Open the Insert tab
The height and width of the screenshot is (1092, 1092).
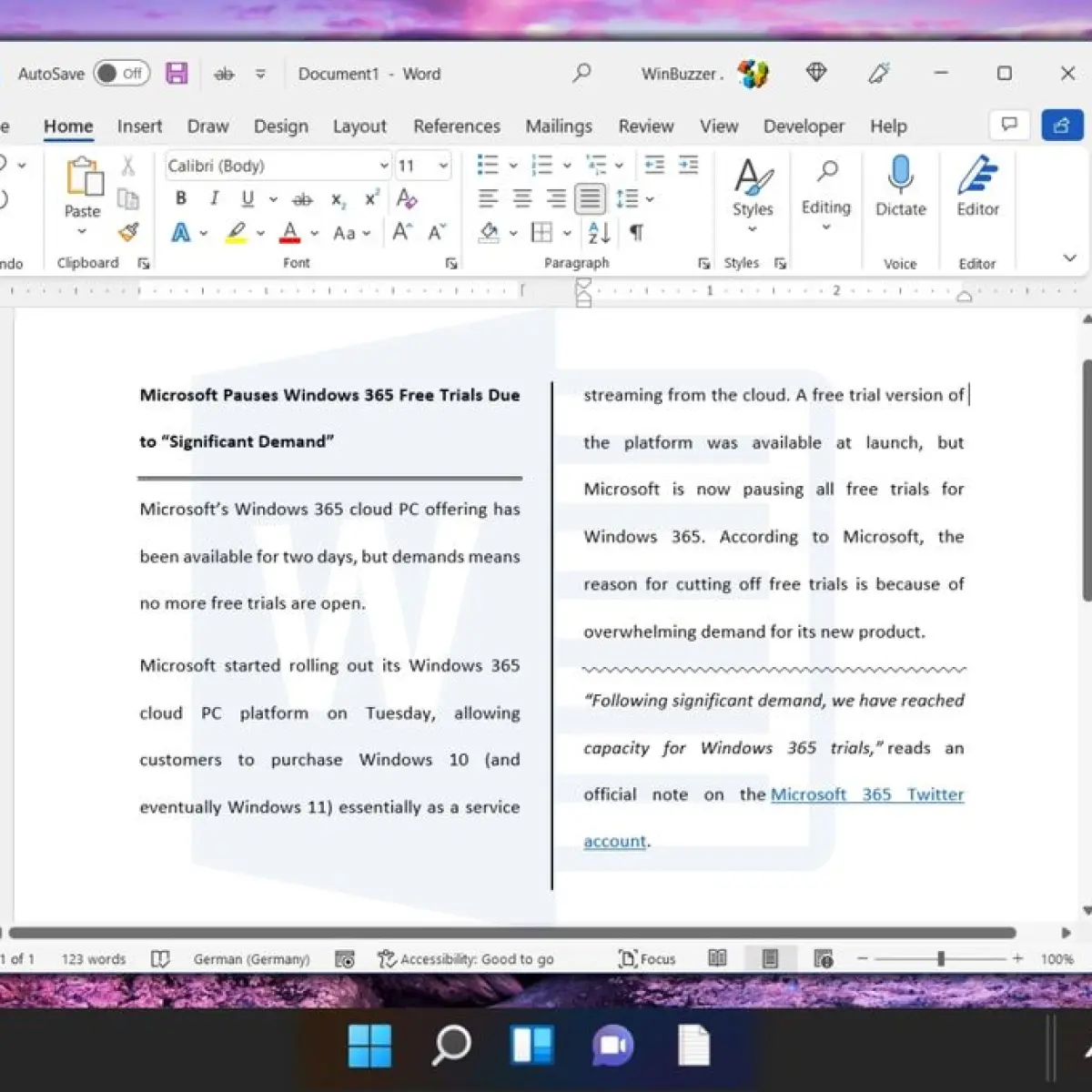pos(139,126)
